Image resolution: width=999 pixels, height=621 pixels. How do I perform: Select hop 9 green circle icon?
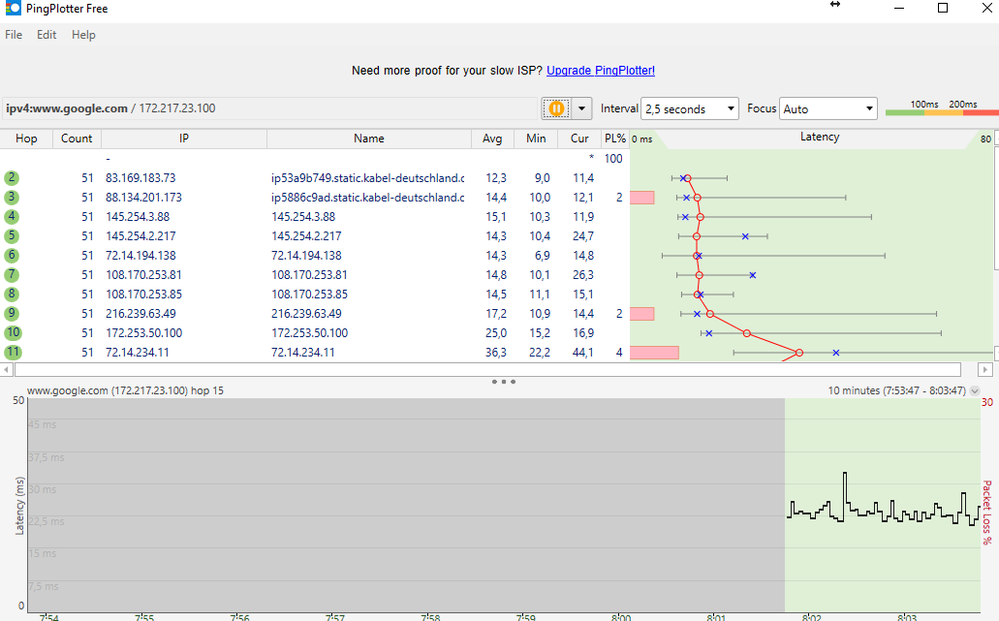[x=11, y=313]
